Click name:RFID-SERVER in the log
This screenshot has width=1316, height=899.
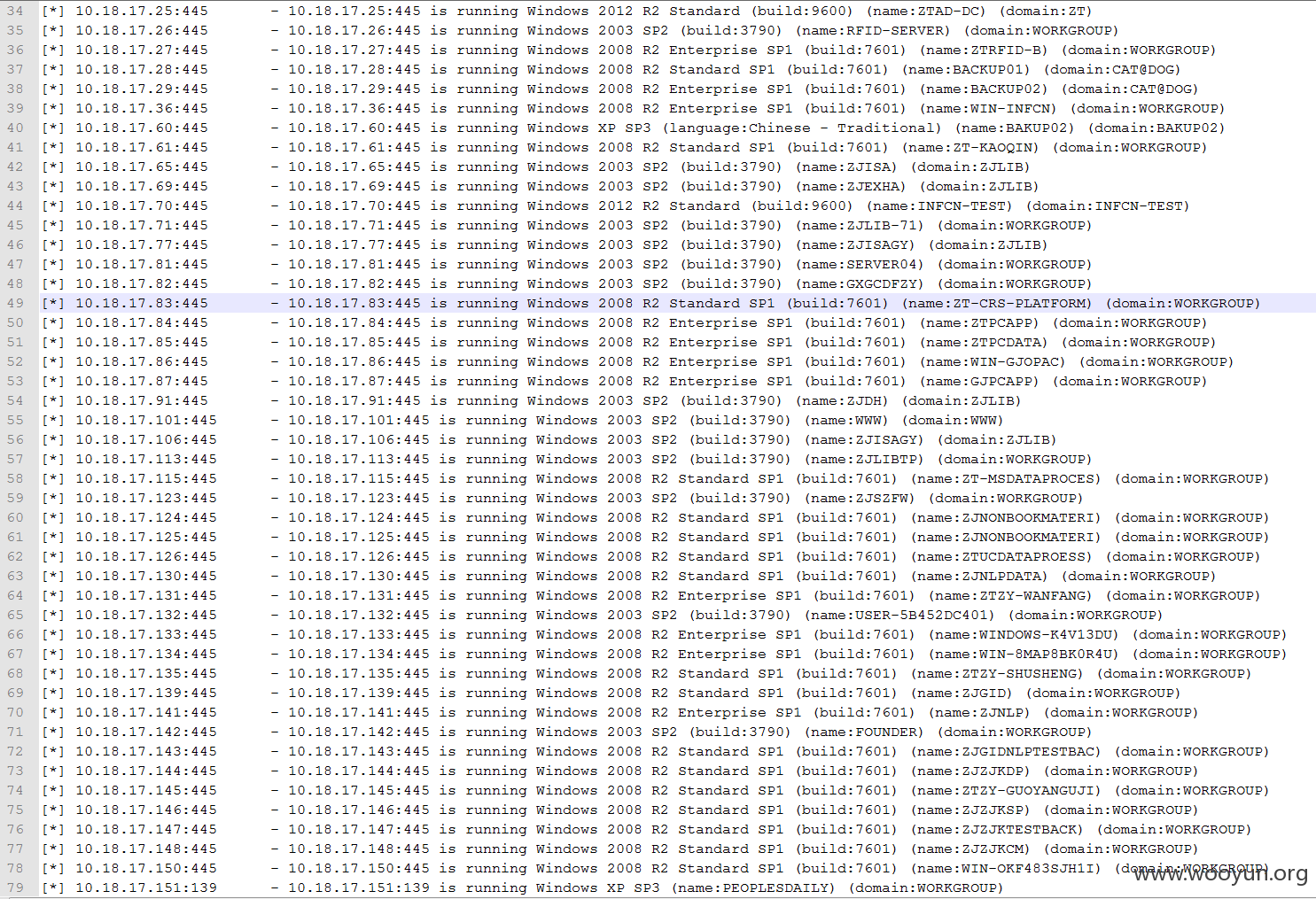click(x=873, y=31)
